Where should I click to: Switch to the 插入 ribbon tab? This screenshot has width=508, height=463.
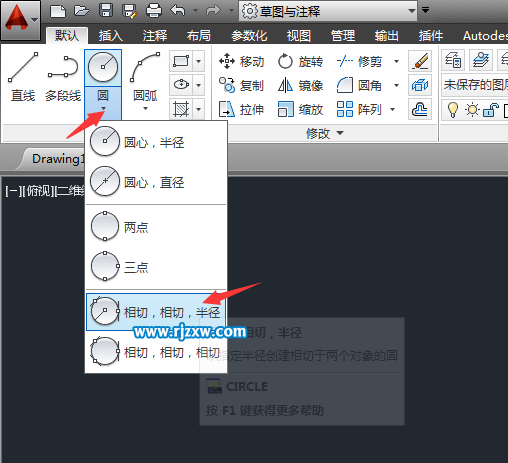tap(111, 35)
